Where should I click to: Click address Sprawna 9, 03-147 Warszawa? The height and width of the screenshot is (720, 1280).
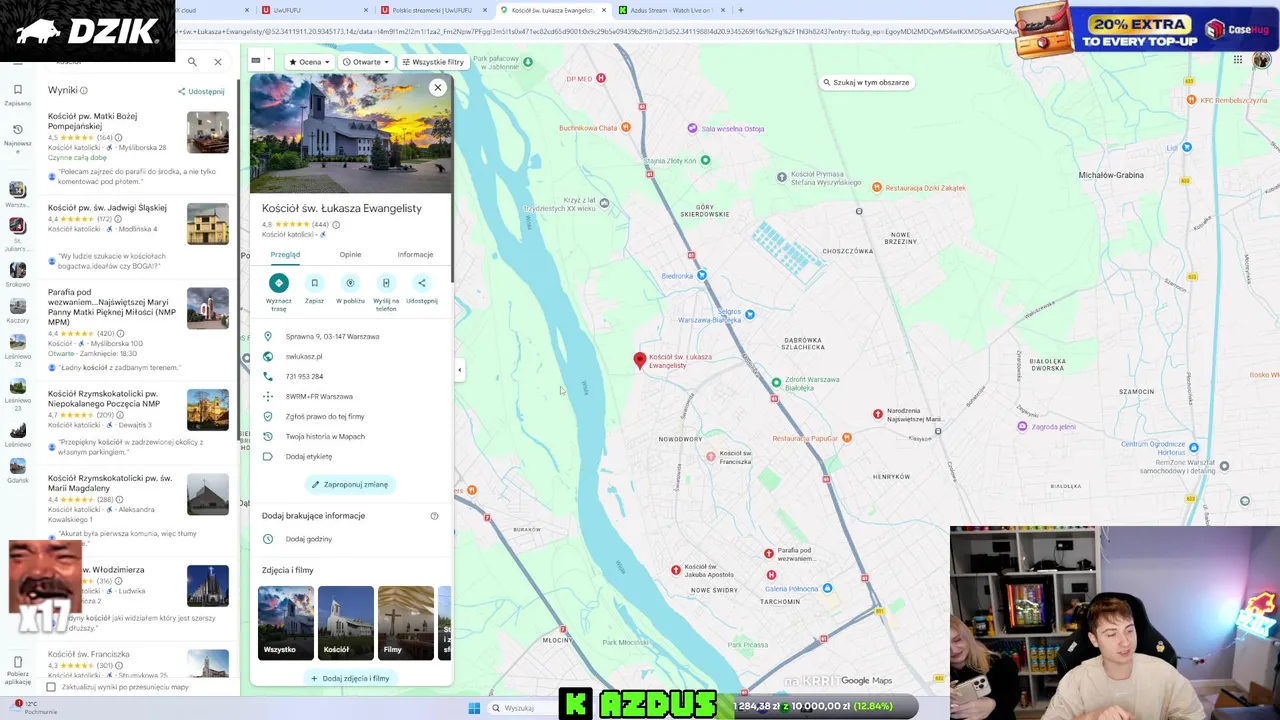[x=332, y=337]
